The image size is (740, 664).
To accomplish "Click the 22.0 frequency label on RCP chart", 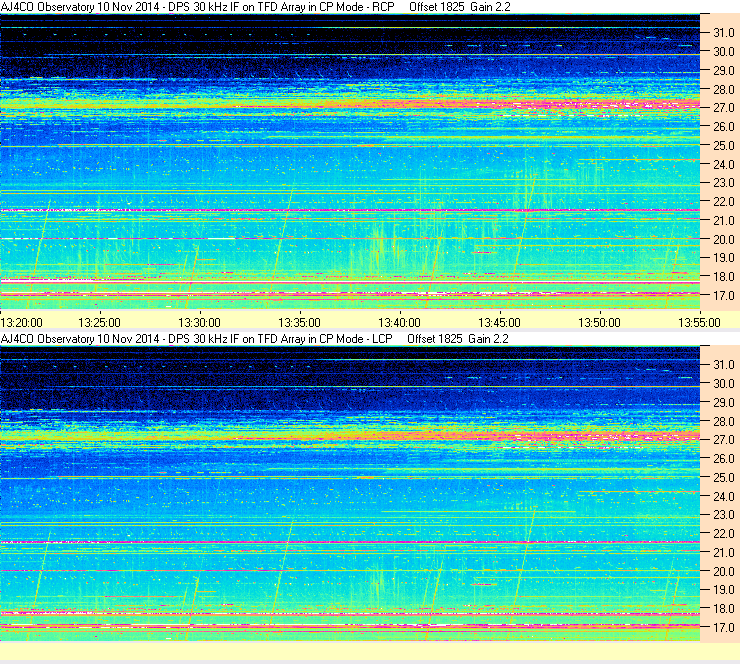I will click(x=724, y=202).
